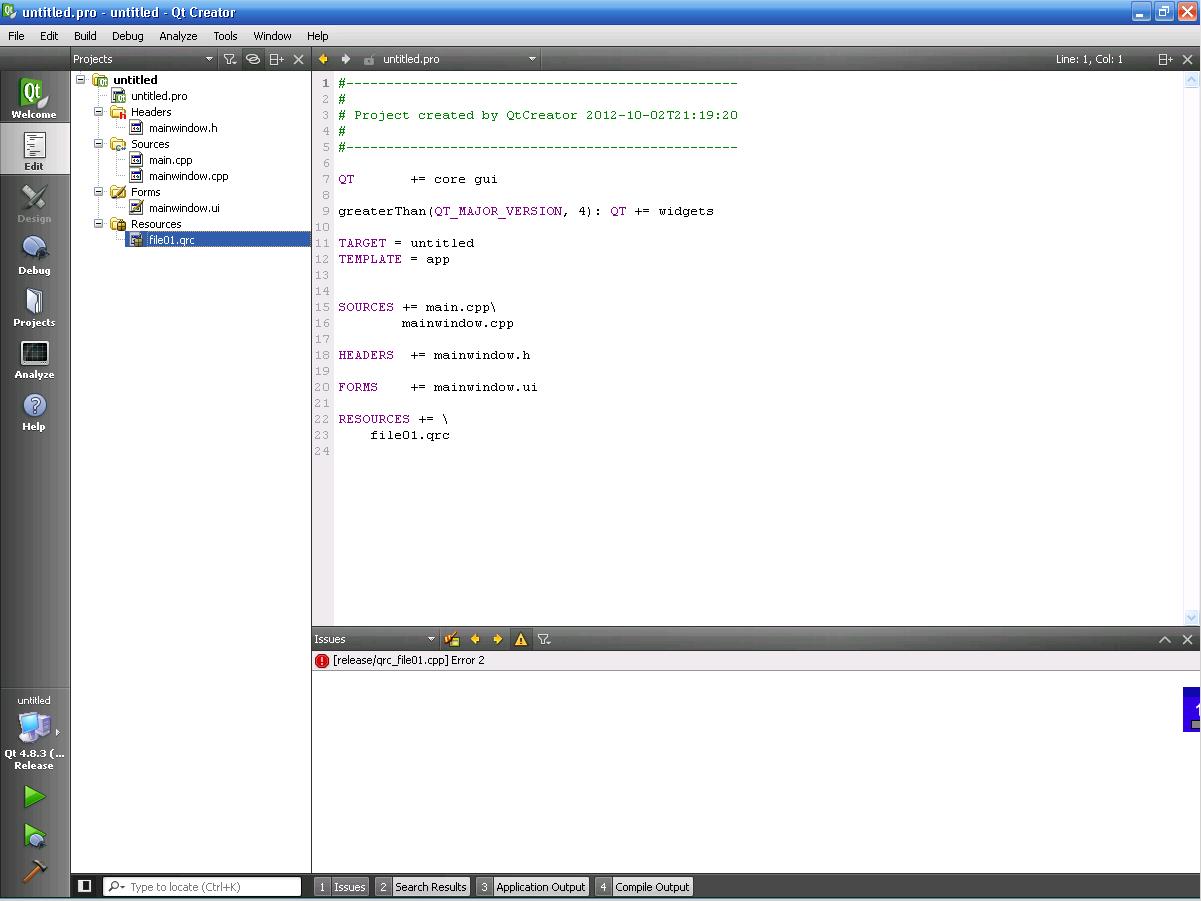Viewport: 1201px width, 901px height.
Task: Select mainwindow.cpp in the project tree
Action: pyautogui.click(x=188, y=176)
